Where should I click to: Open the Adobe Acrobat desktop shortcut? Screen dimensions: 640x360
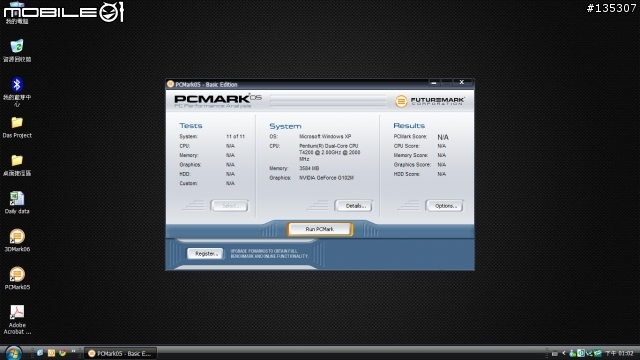(x=17, y=320)
